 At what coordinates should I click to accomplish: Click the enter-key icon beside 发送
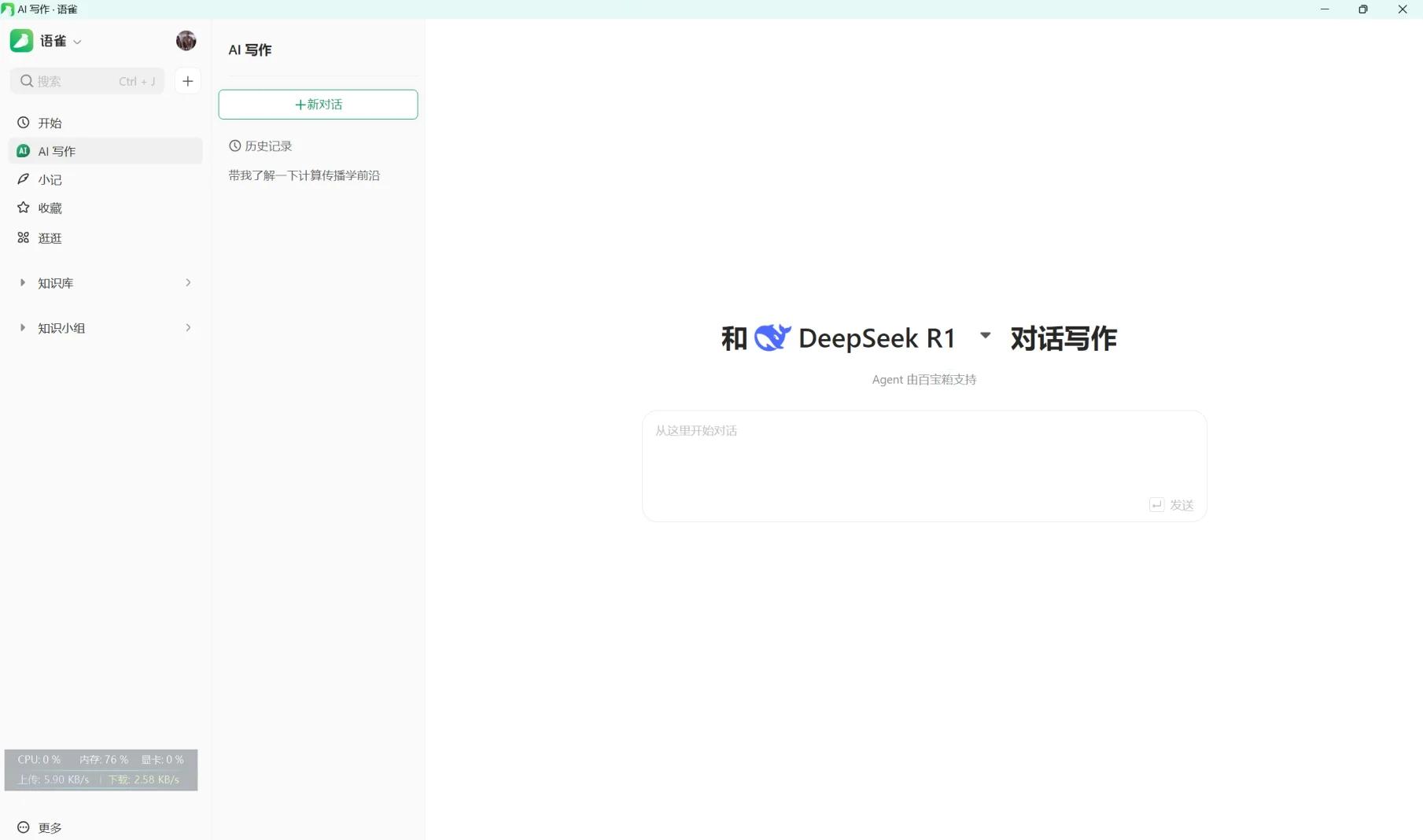click(1156, 505)
